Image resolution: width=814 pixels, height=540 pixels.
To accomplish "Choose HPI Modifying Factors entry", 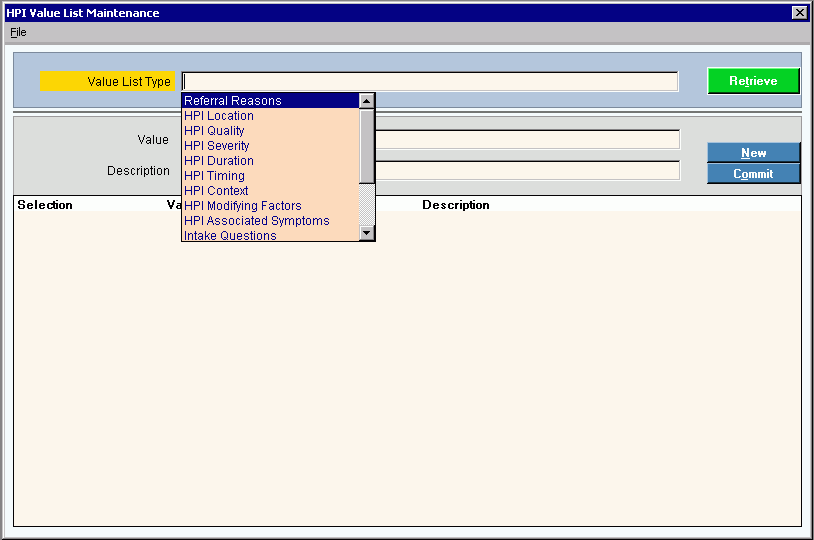I will coord(243,206).
